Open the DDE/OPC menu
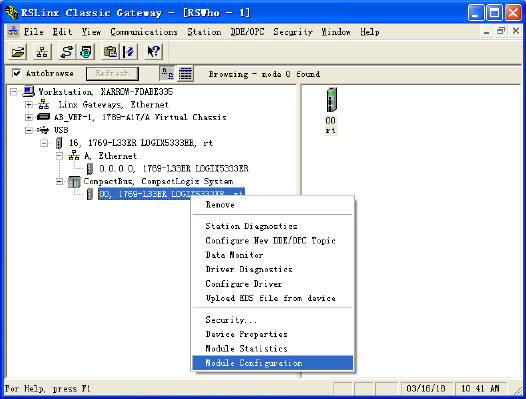526x399 pixels. [247, 32]
